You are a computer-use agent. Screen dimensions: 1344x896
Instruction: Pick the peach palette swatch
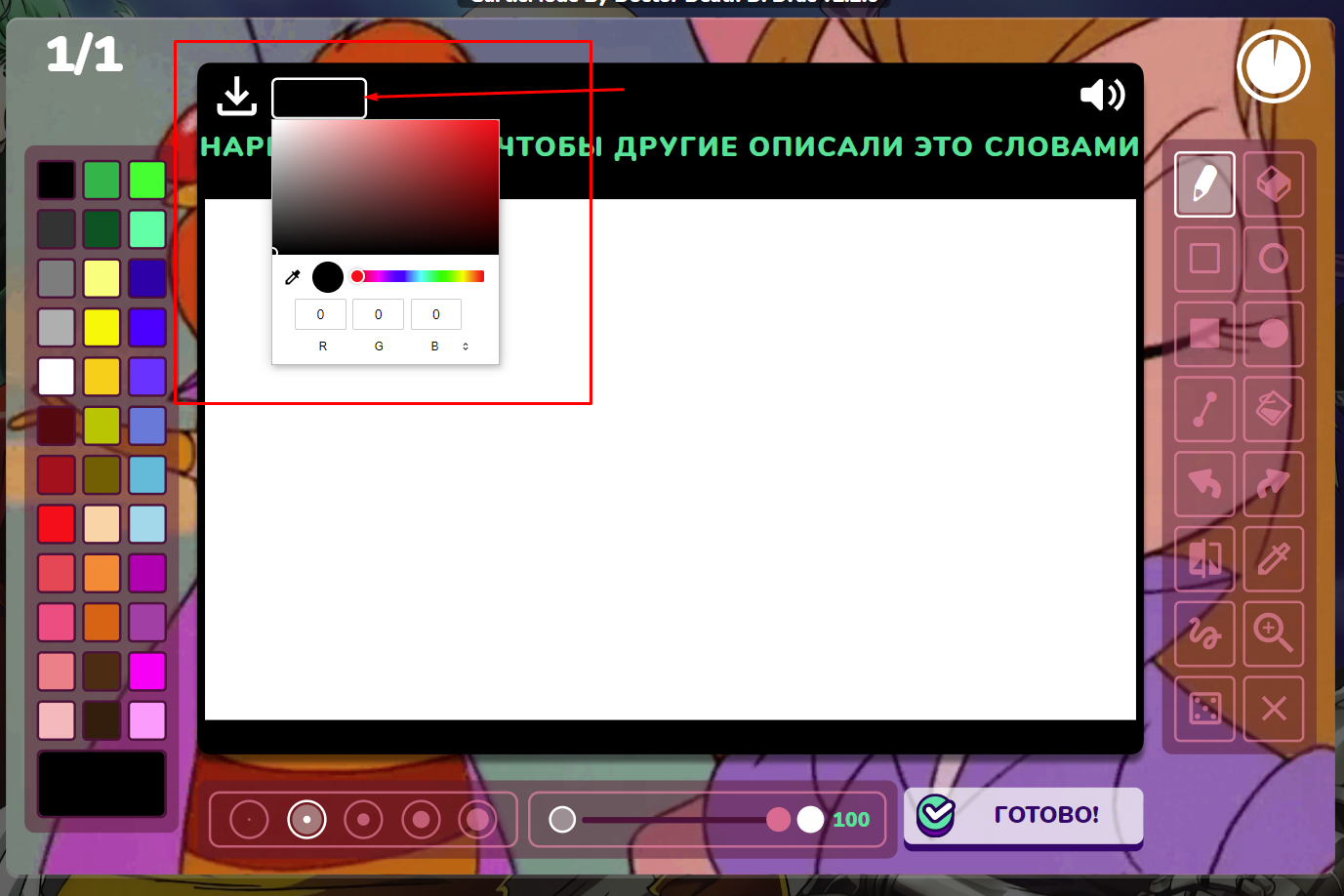click(102, 524)
